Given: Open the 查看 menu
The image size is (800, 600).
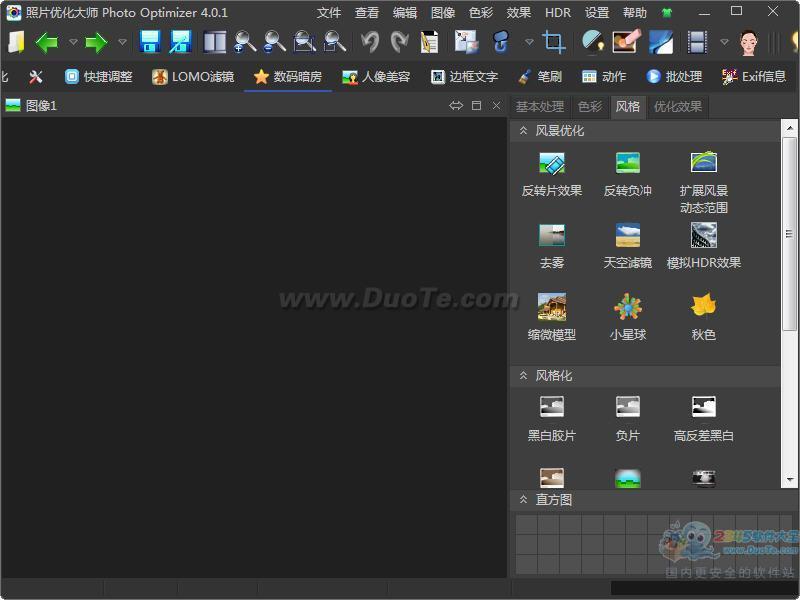Looking at the screenshot, I should (x=367, y=13).
